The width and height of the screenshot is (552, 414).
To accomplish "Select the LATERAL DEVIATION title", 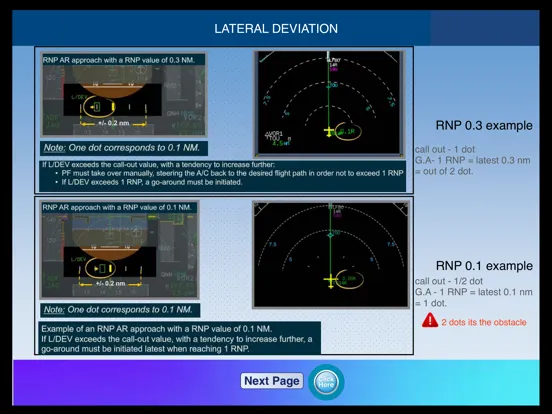I will pos(276,29).
